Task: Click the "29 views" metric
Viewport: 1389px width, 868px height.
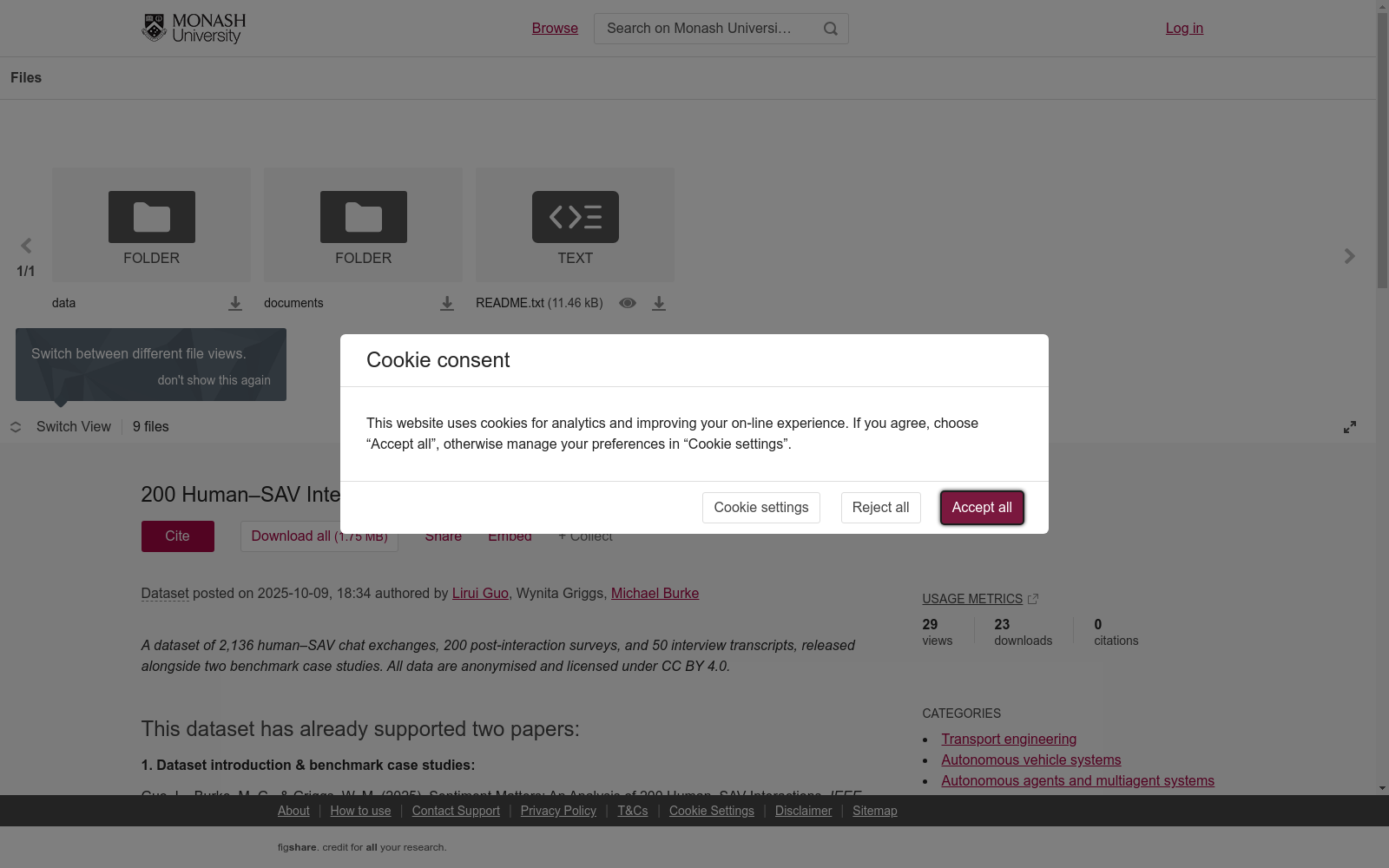Action: click(x=937, y=632)
